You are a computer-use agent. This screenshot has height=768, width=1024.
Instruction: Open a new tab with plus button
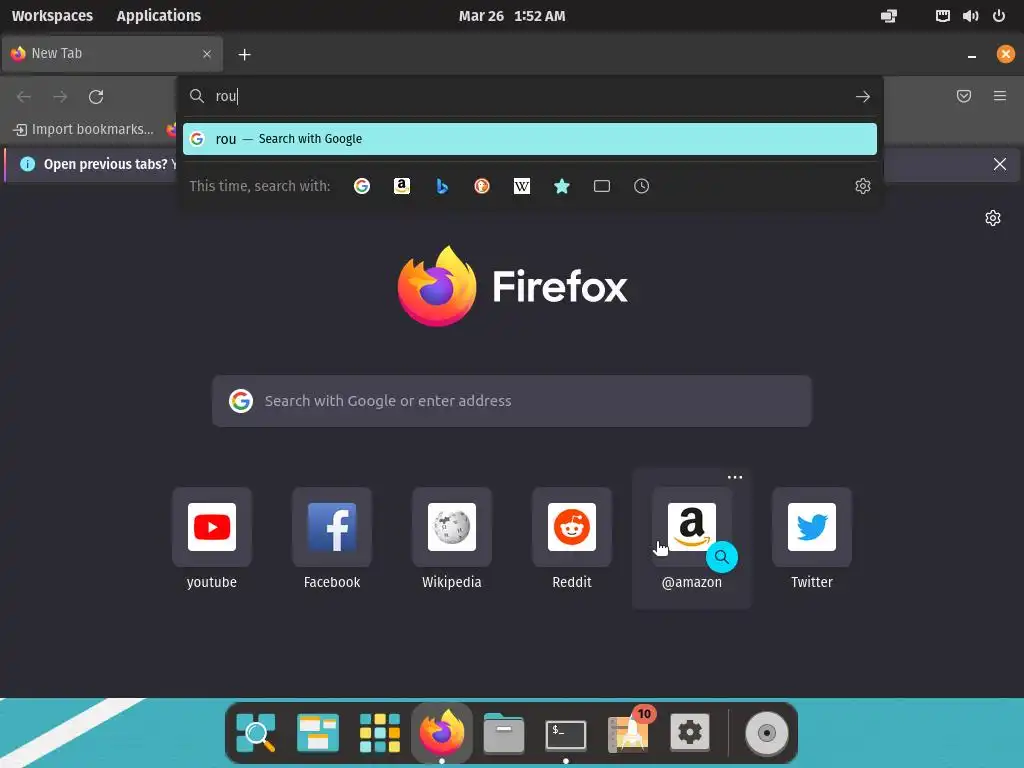coord(244,54)
